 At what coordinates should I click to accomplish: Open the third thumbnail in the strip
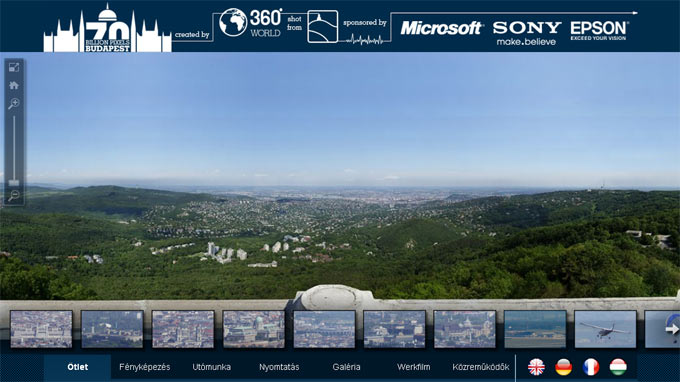[183, 329]
